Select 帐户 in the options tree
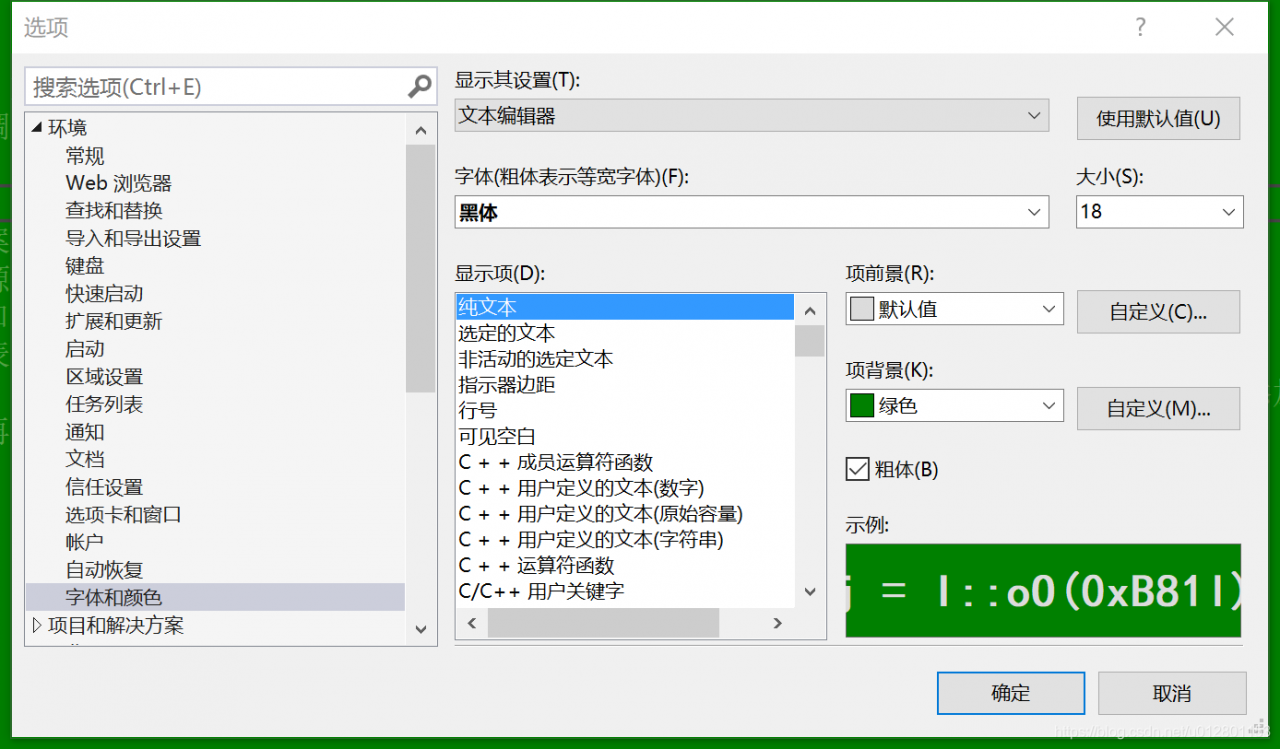Viewport: 1280px width, 749px height. tap(85, 542)
